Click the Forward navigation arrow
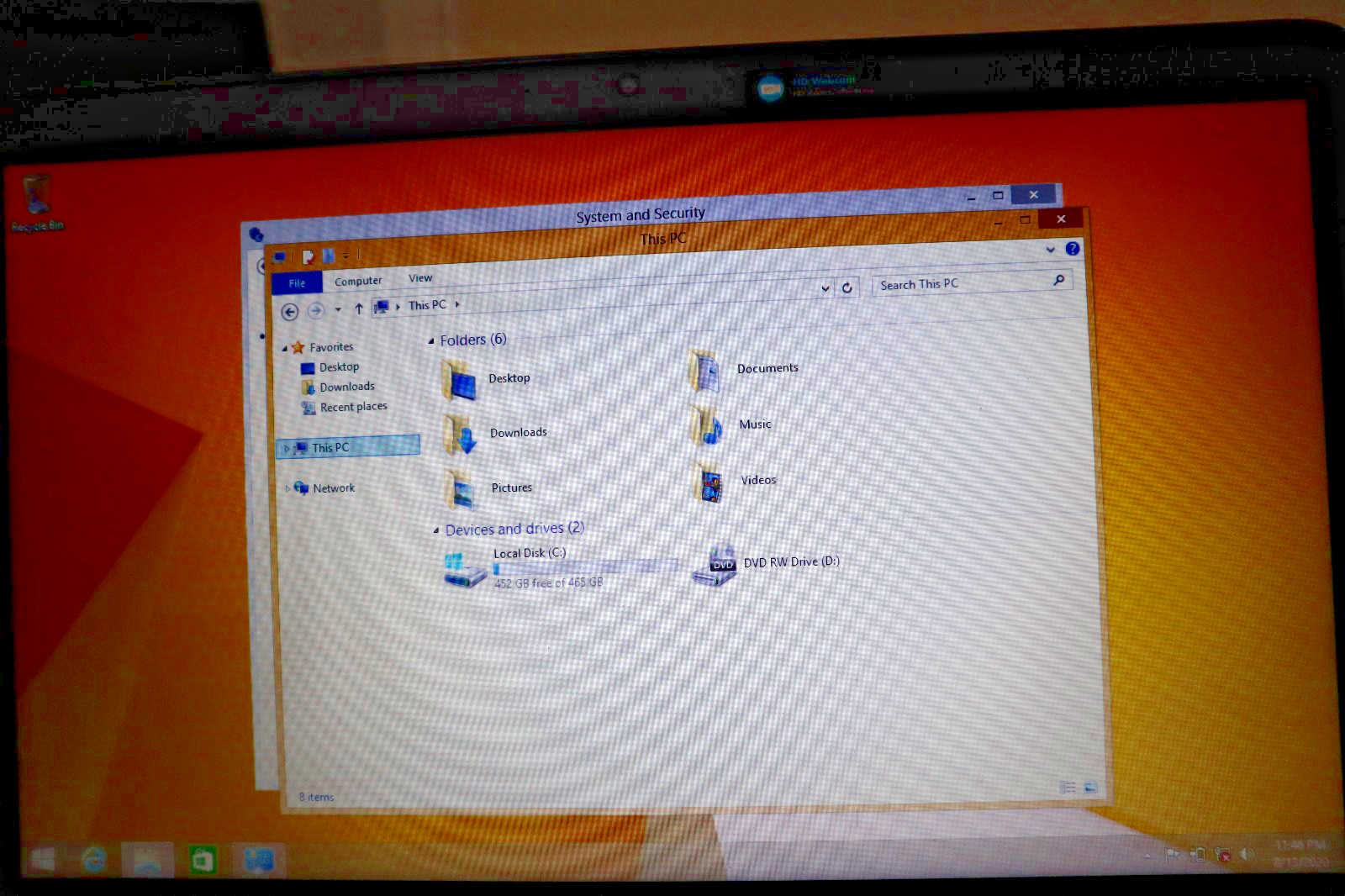This screenshot has width=1345, height=896. (x=315, y=311)
